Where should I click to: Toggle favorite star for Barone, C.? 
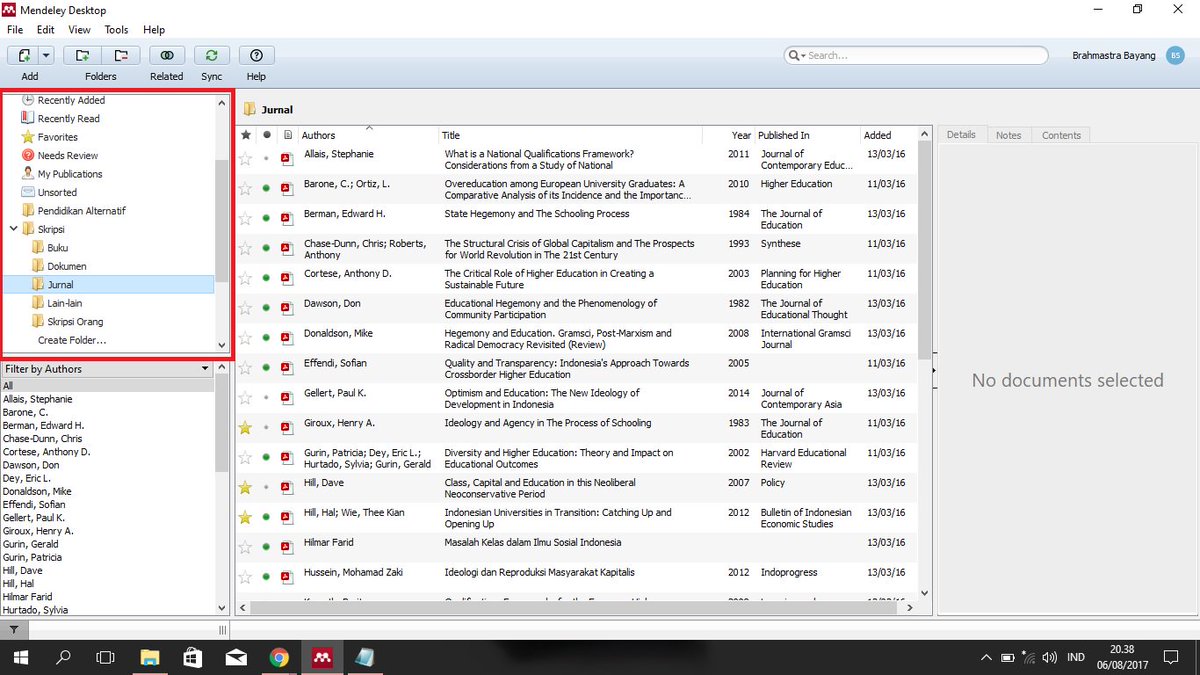[x=246, y=188]
